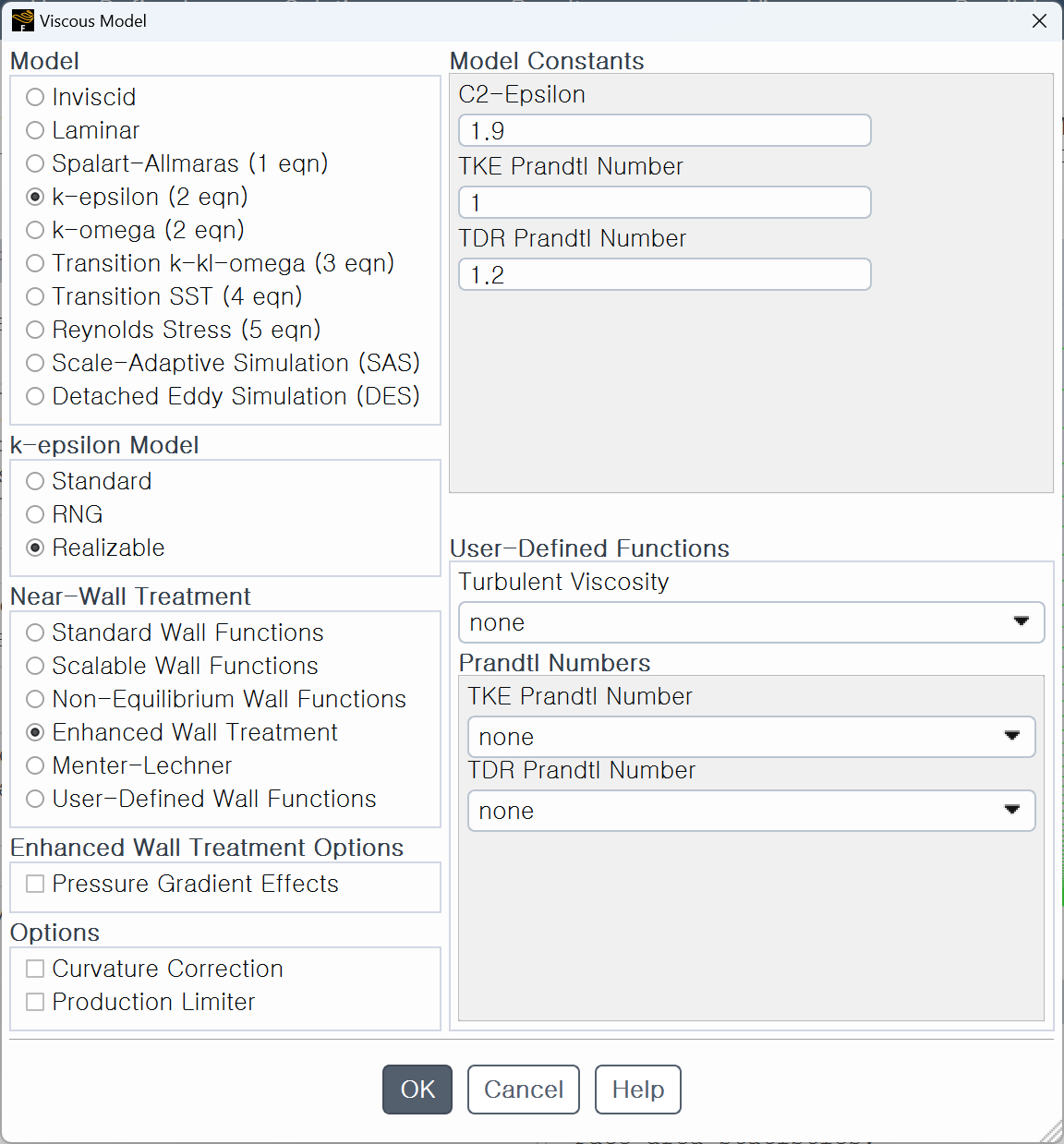The width and height of the screenshot is (1064, 1144).
Task: Expand the UDF TKE Prandtl Number dropdown
Action: pos(751,737)
